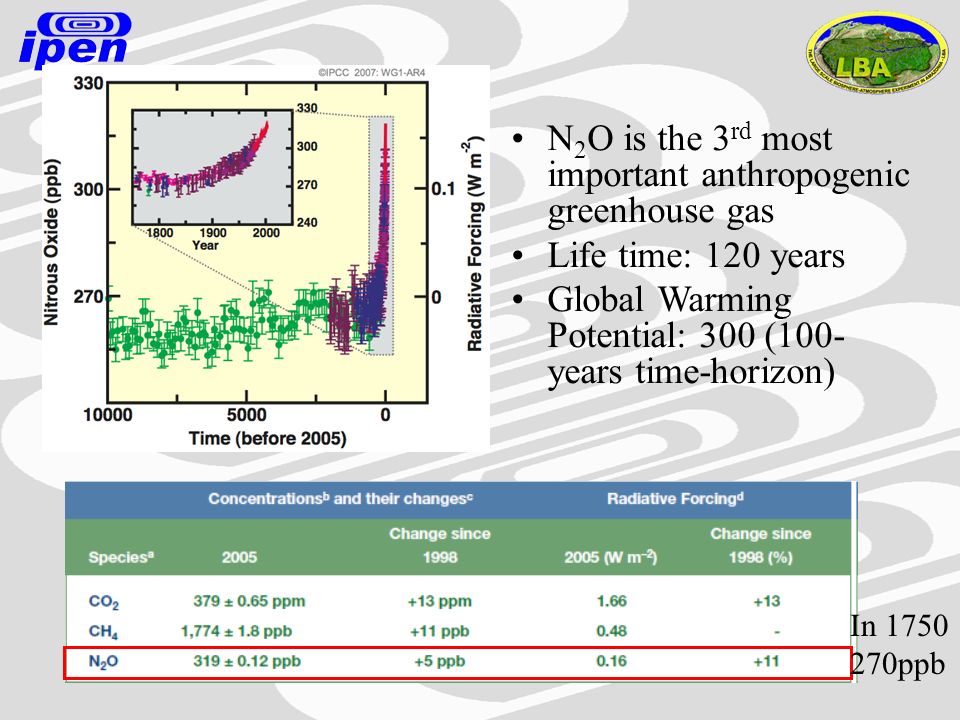The image size is (960, 720).
Task: Click the IPCC 2007: WG1-AR4 credit
Action: pyautogui.click(x=372, y=72)
